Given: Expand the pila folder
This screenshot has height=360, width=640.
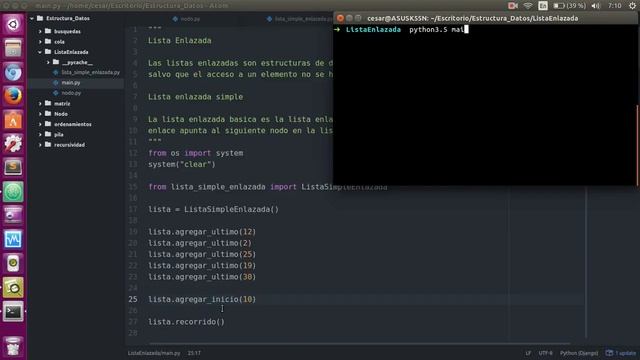Looking at the screenshot, I should point(40,134).
